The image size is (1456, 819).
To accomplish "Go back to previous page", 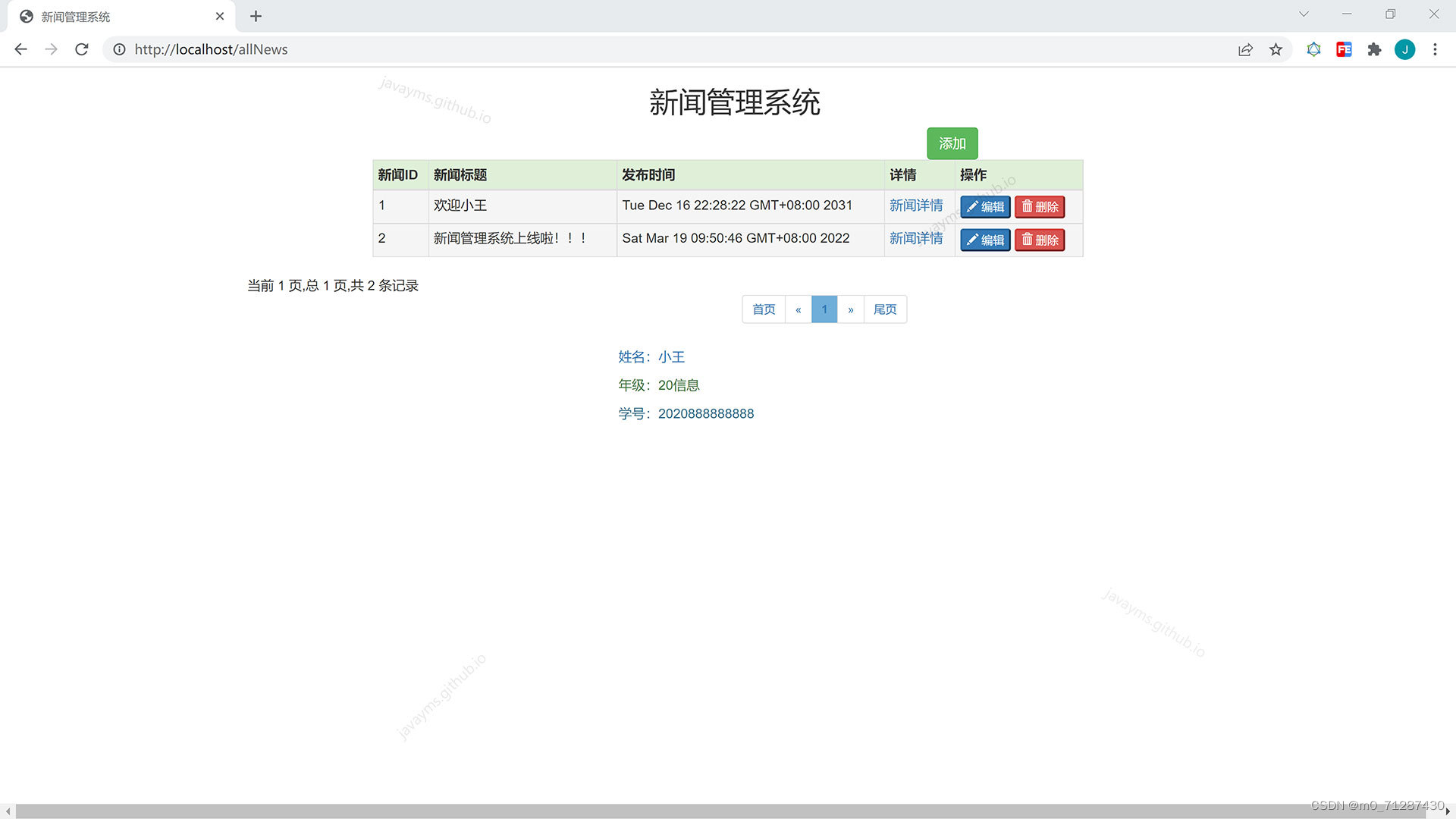I will point(20,49).
